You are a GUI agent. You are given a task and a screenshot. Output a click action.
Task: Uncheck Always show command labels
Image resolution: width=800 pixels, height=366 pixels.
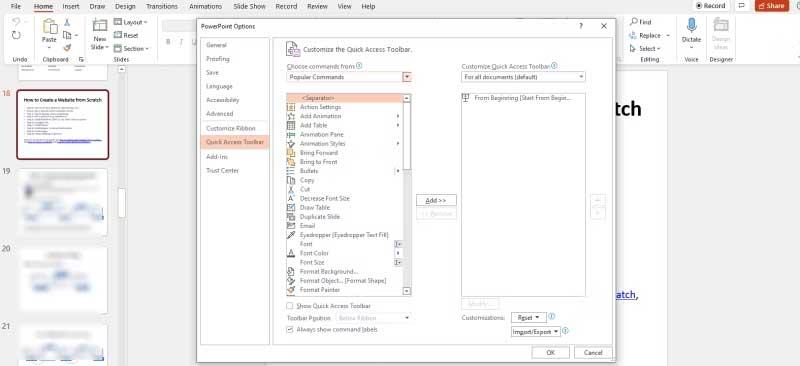290,330
